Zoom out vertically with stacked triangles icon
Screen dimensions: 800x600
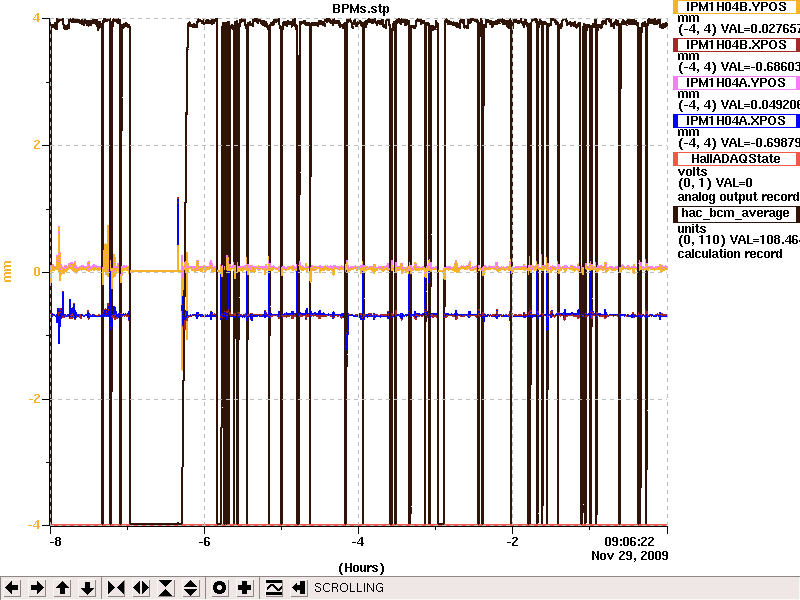click(191, 588)
